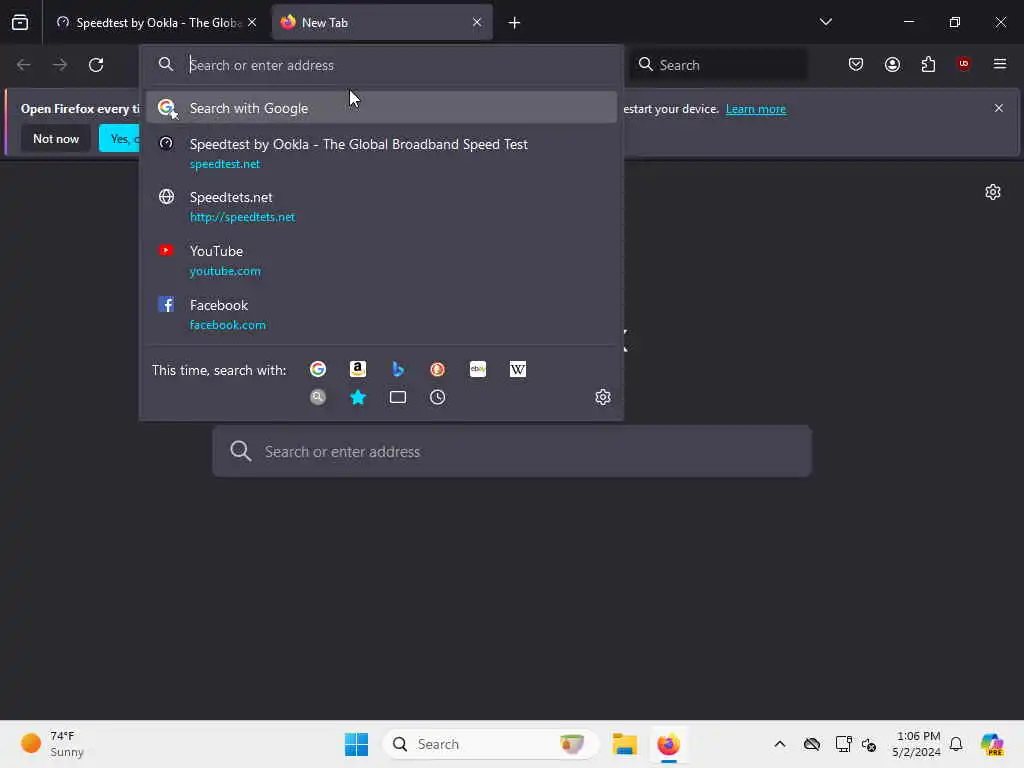
Task: Click Firefox taskbar icon
Action: pos(668,744)
